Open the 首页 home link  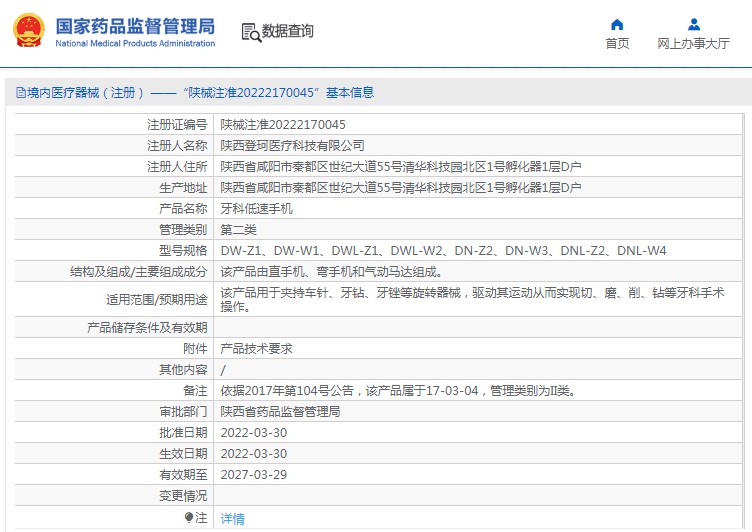pos(617,44)
